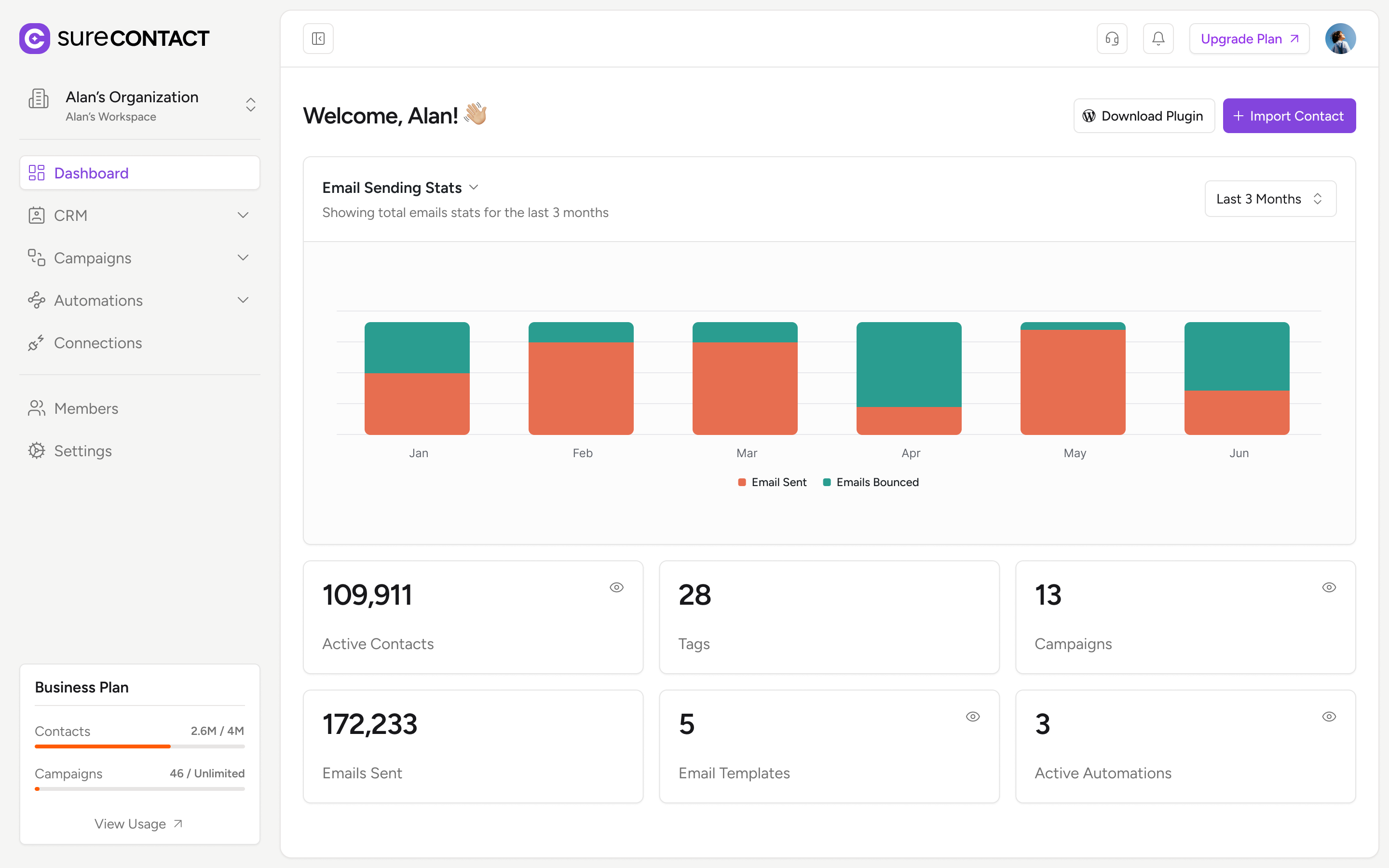This screenshot has width=1389, height=868.
Task: Open the CRM section icon
Action: pyautogui.click(x=37, y=215)
